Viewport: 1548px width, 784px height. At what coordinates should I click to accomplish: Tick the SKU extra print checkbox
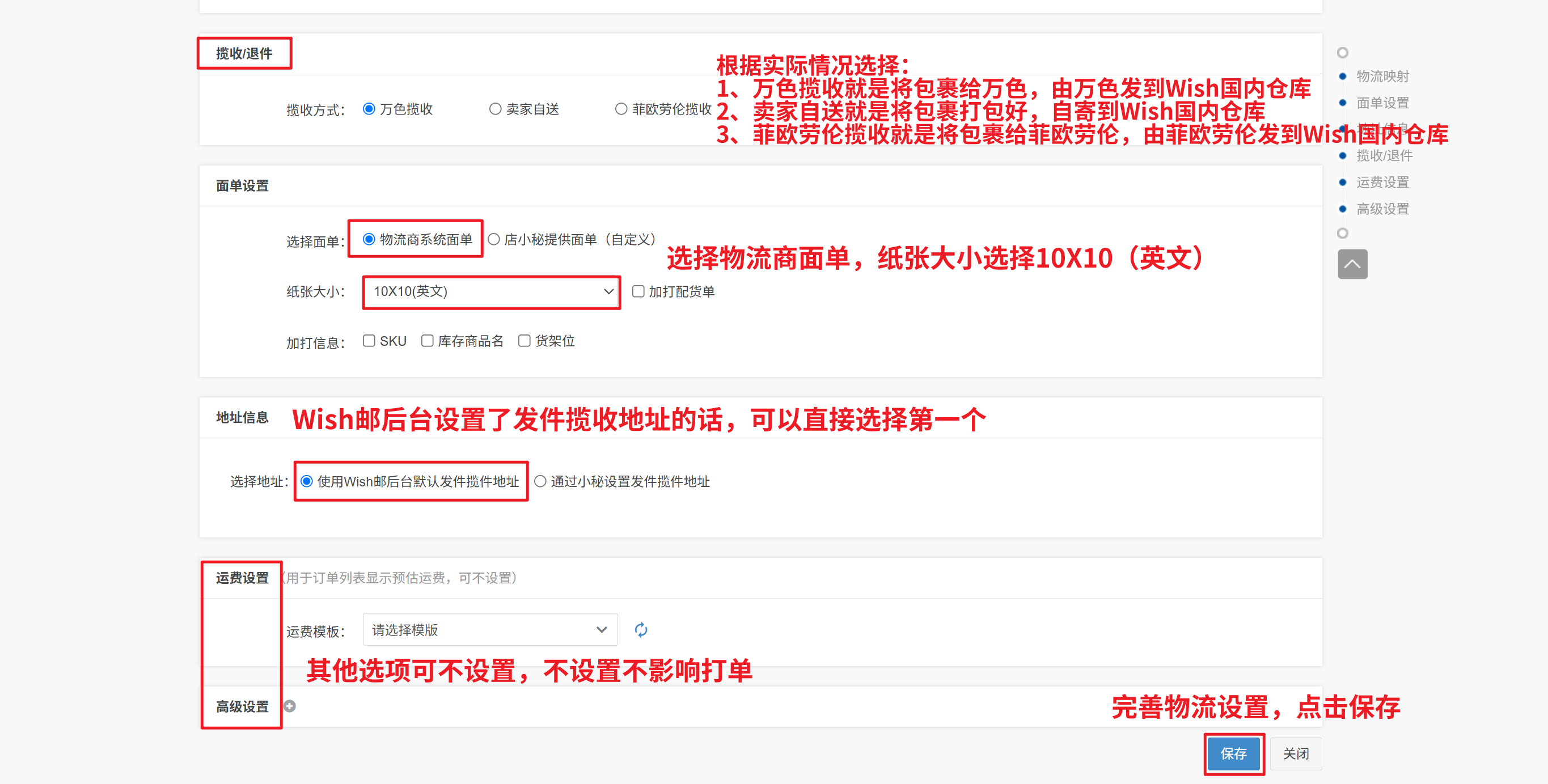pos(369,341)
